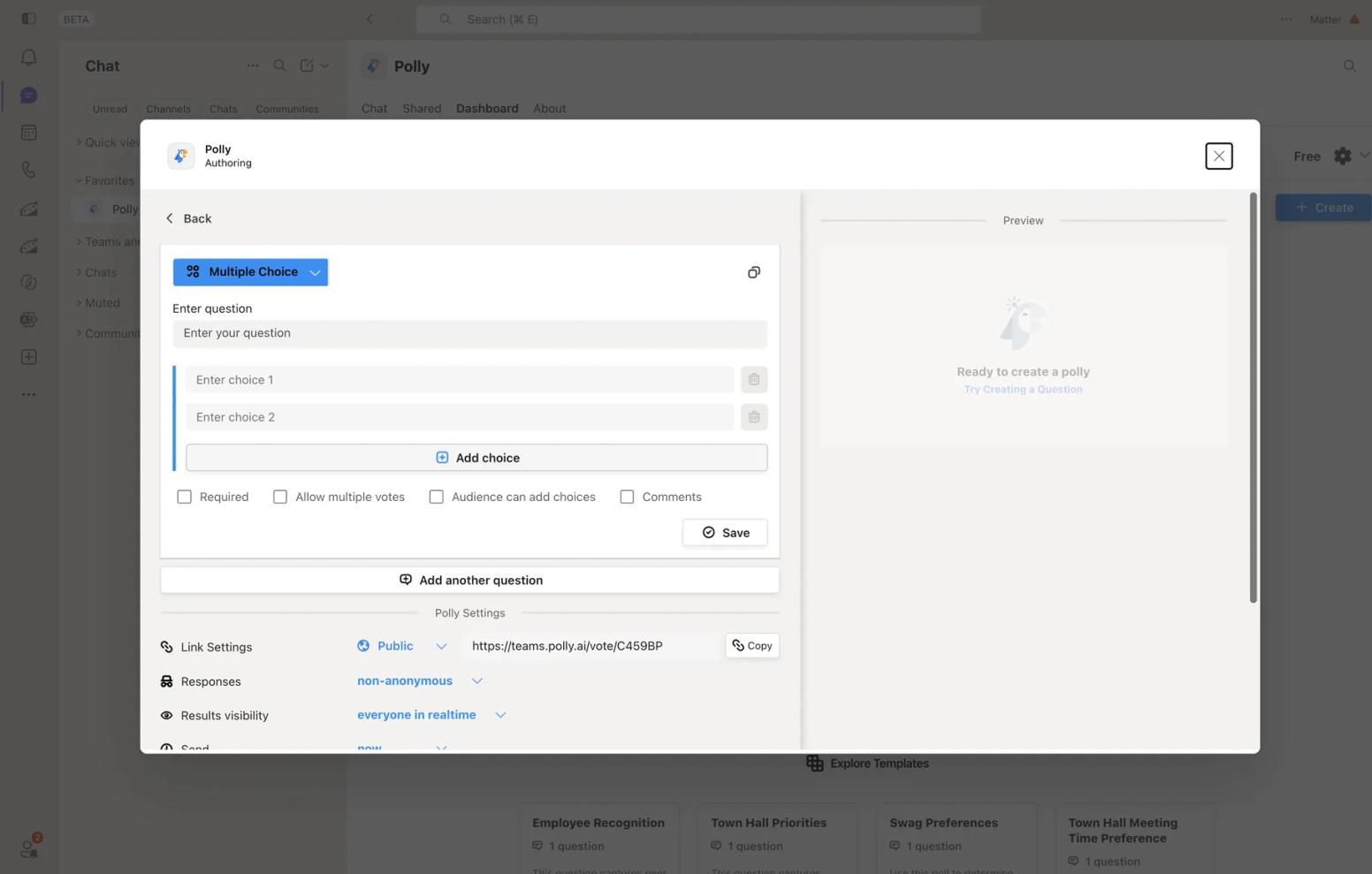Image resolution: width=1372 pixels, height=874 pixels.
Task: Open Chat panel more options ellipsis
Action: click(x=253, y=65)
